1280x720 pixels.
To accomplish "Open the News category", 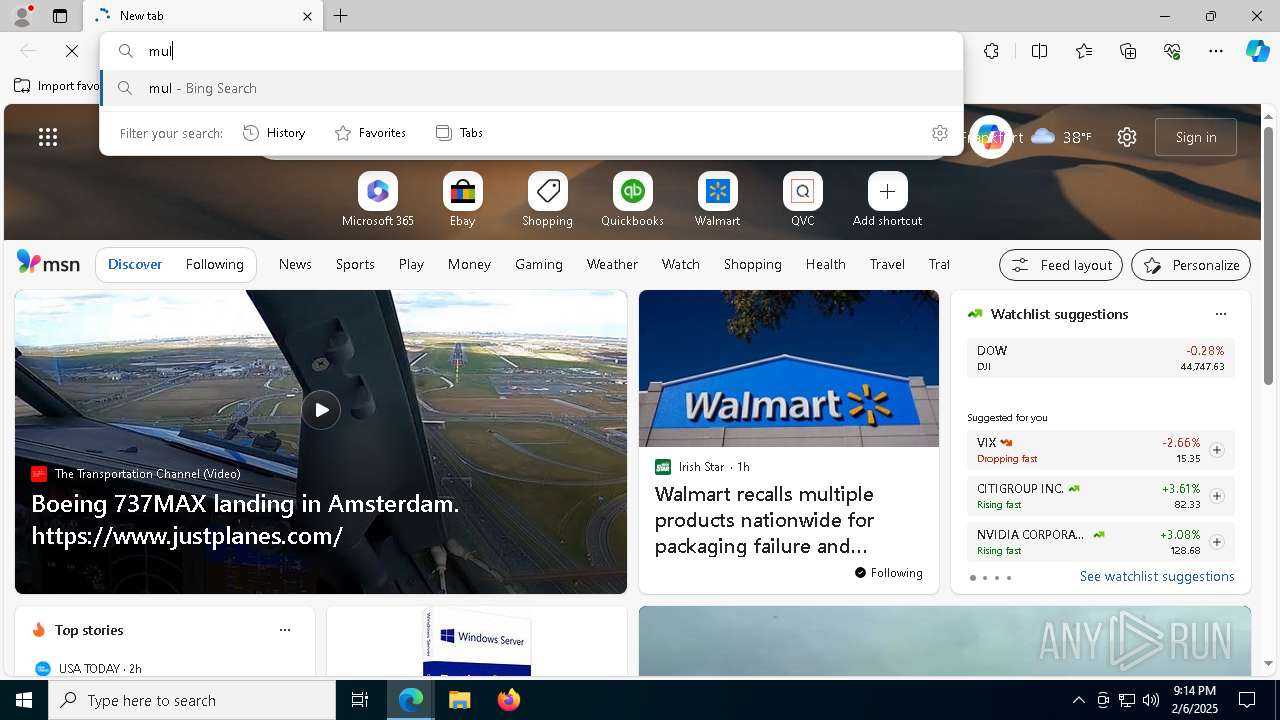I will [295, 264].
